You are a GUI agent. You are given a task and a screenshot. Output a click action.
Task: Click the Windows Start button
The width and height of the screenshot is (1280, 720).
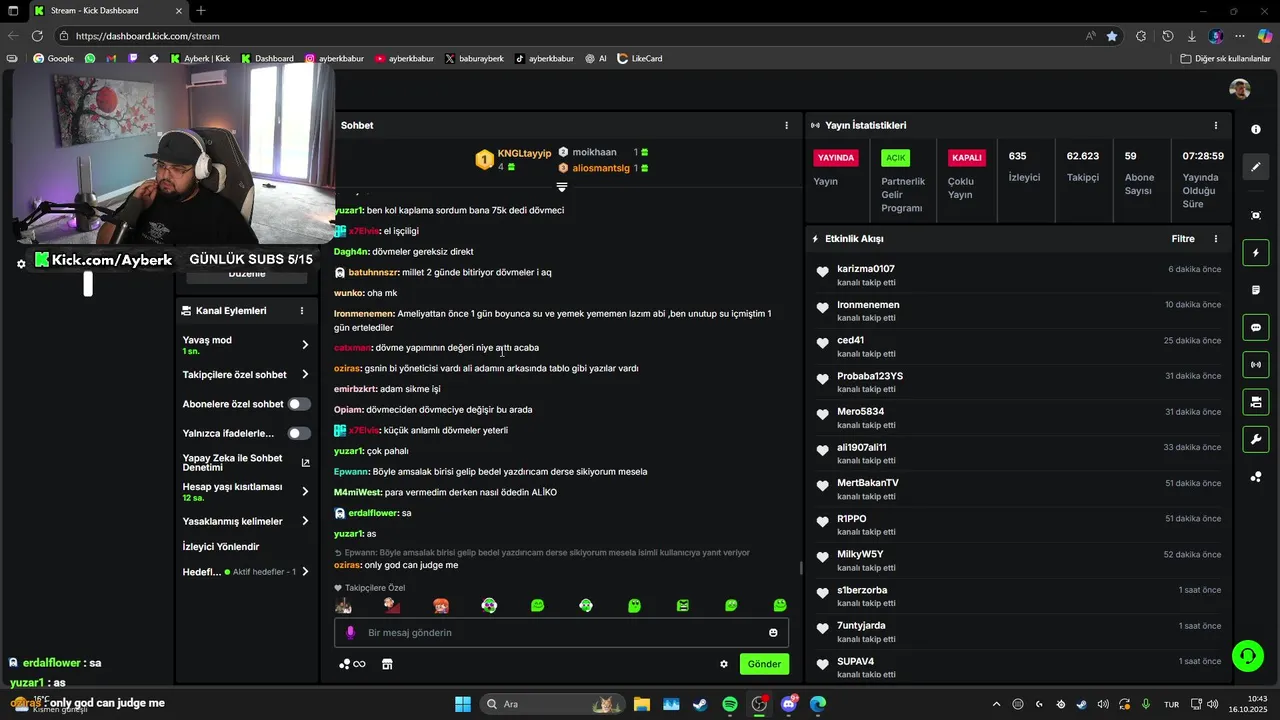(x=463, y=704)
